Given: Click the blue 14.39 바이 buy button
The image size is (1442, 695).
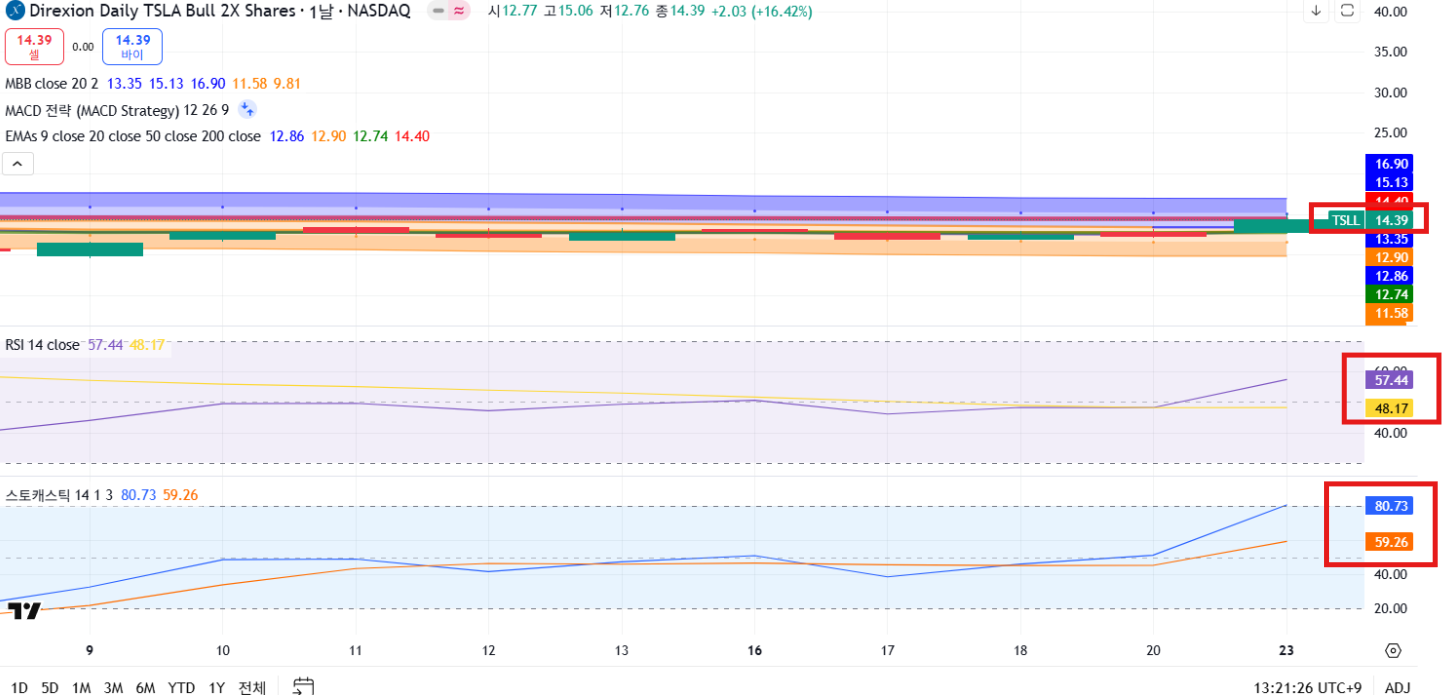Looking at the screenshot, I should [133, 47].
